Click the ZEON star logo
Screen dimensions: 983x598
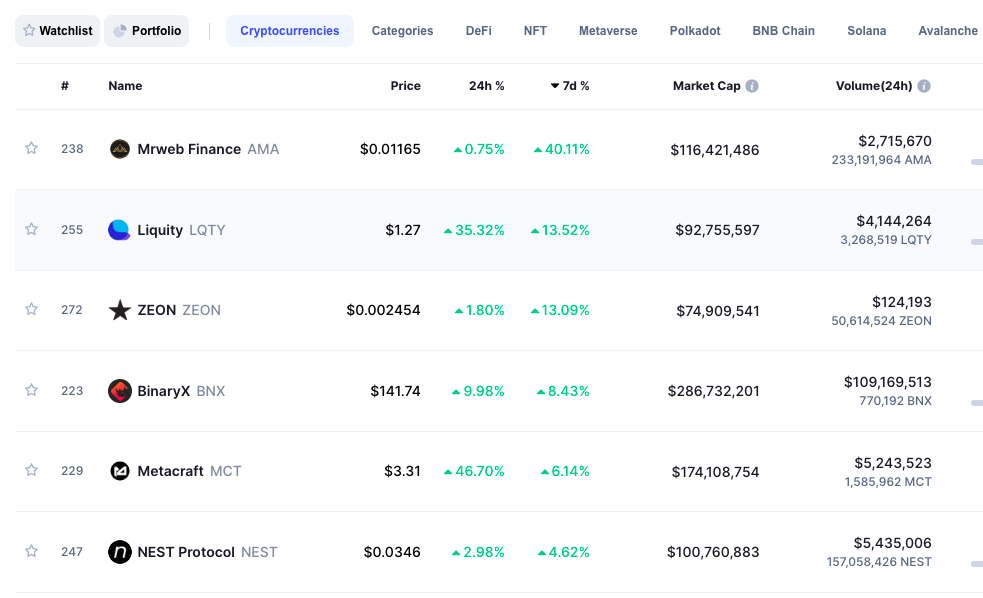click(x=120, y=310)
